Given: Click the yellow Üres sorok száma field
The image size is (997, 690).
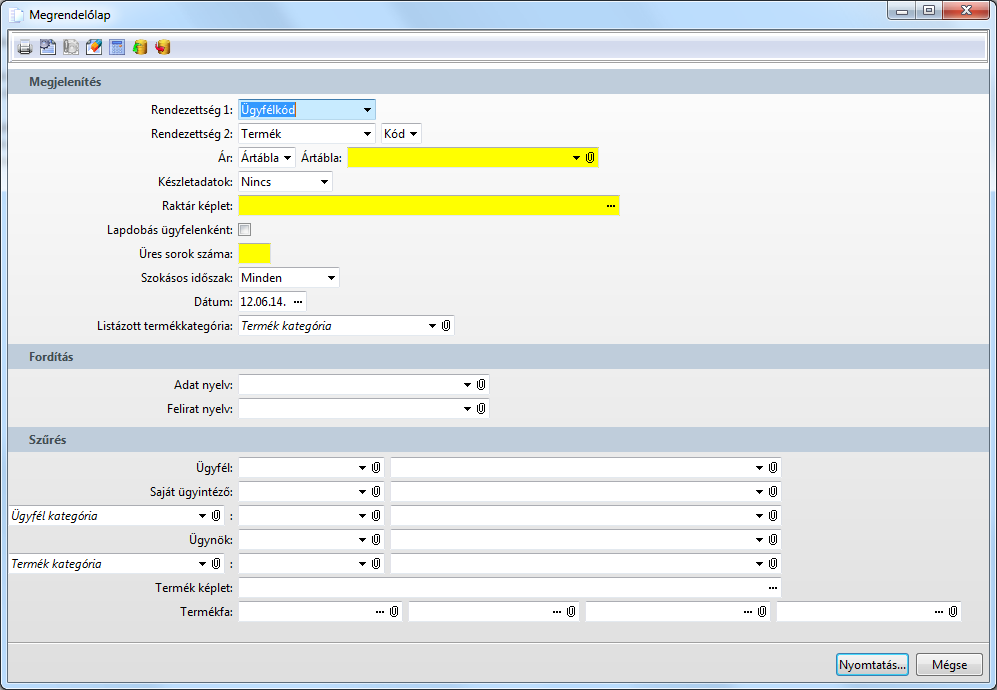Looking at the screenshot, I should point(255,254).
